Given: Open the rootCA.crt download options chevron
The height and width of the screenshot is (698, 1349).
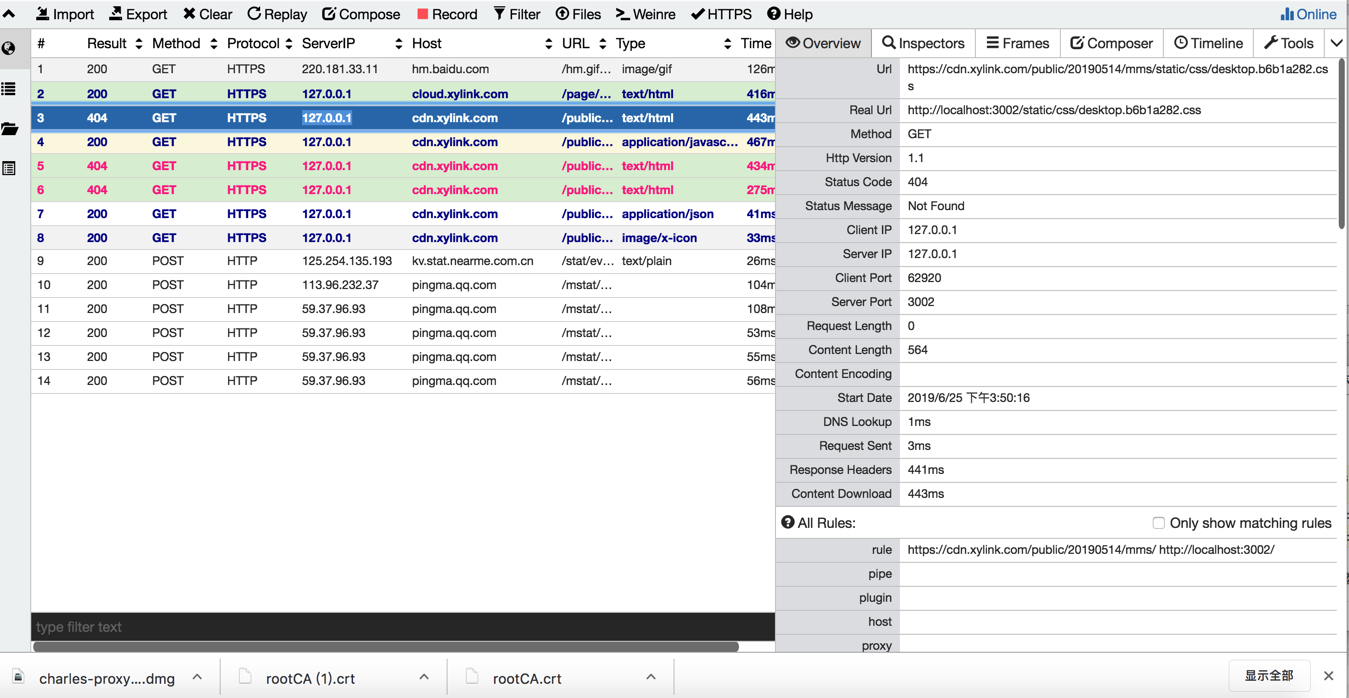Looking at the screenshot, I should 651,677.
